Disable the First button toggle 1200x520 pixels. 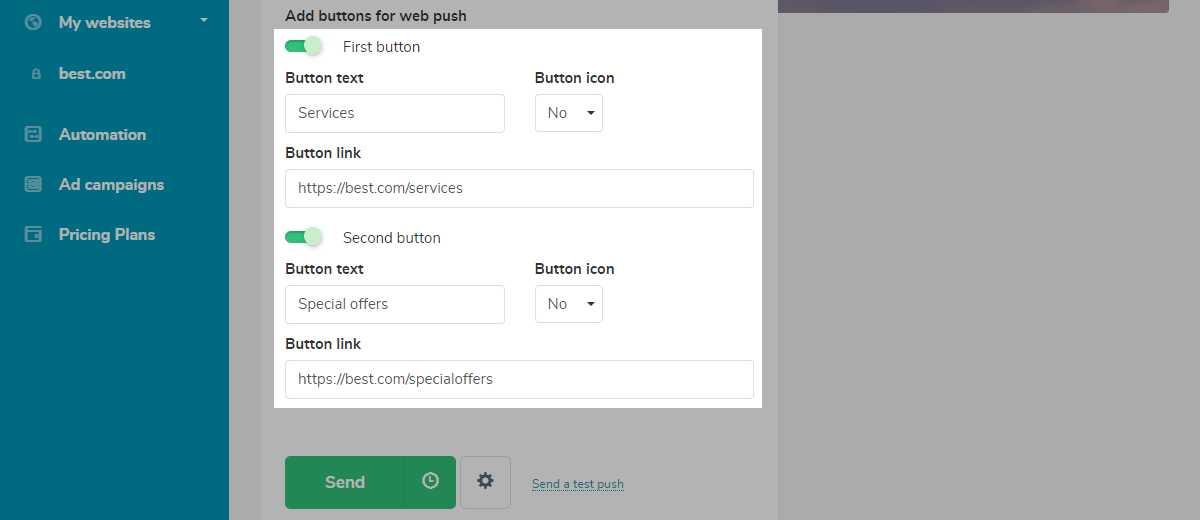(x=304, y=46)
